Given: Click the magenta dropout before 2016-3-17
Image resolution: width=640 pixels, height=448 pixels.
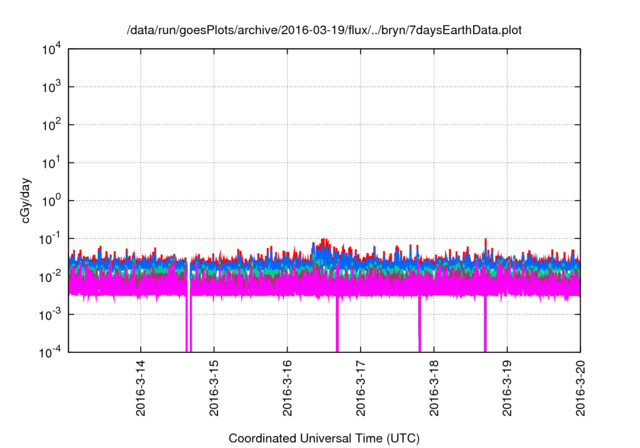Looking at the screenshot, I should (x=337, y=324).
